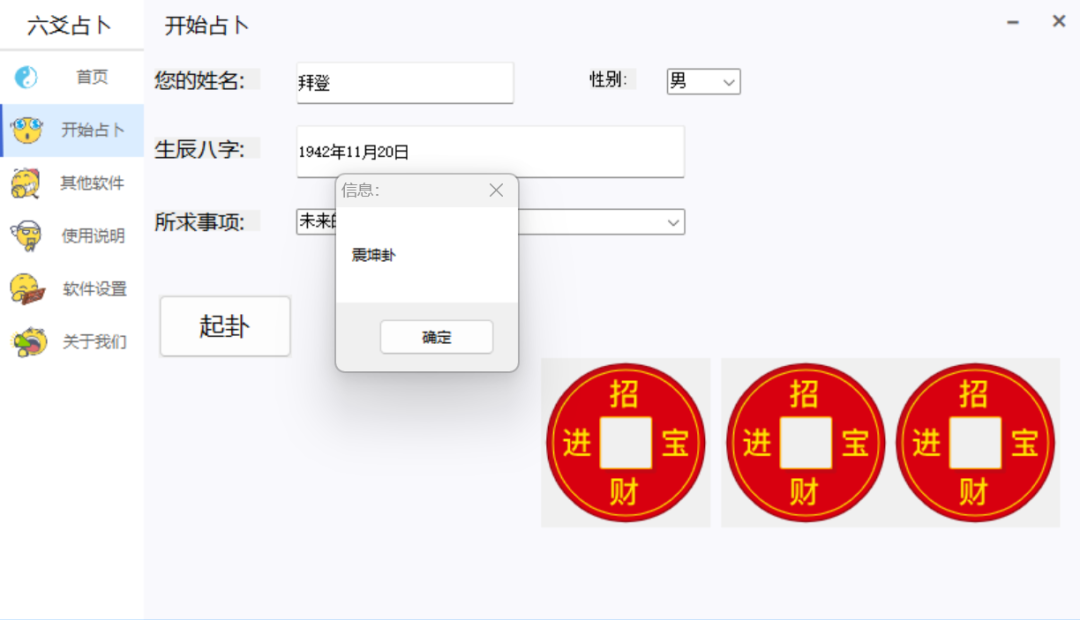Click the emoji icon beside 软件设置
1080x620 pixels.
pos(28,289)
